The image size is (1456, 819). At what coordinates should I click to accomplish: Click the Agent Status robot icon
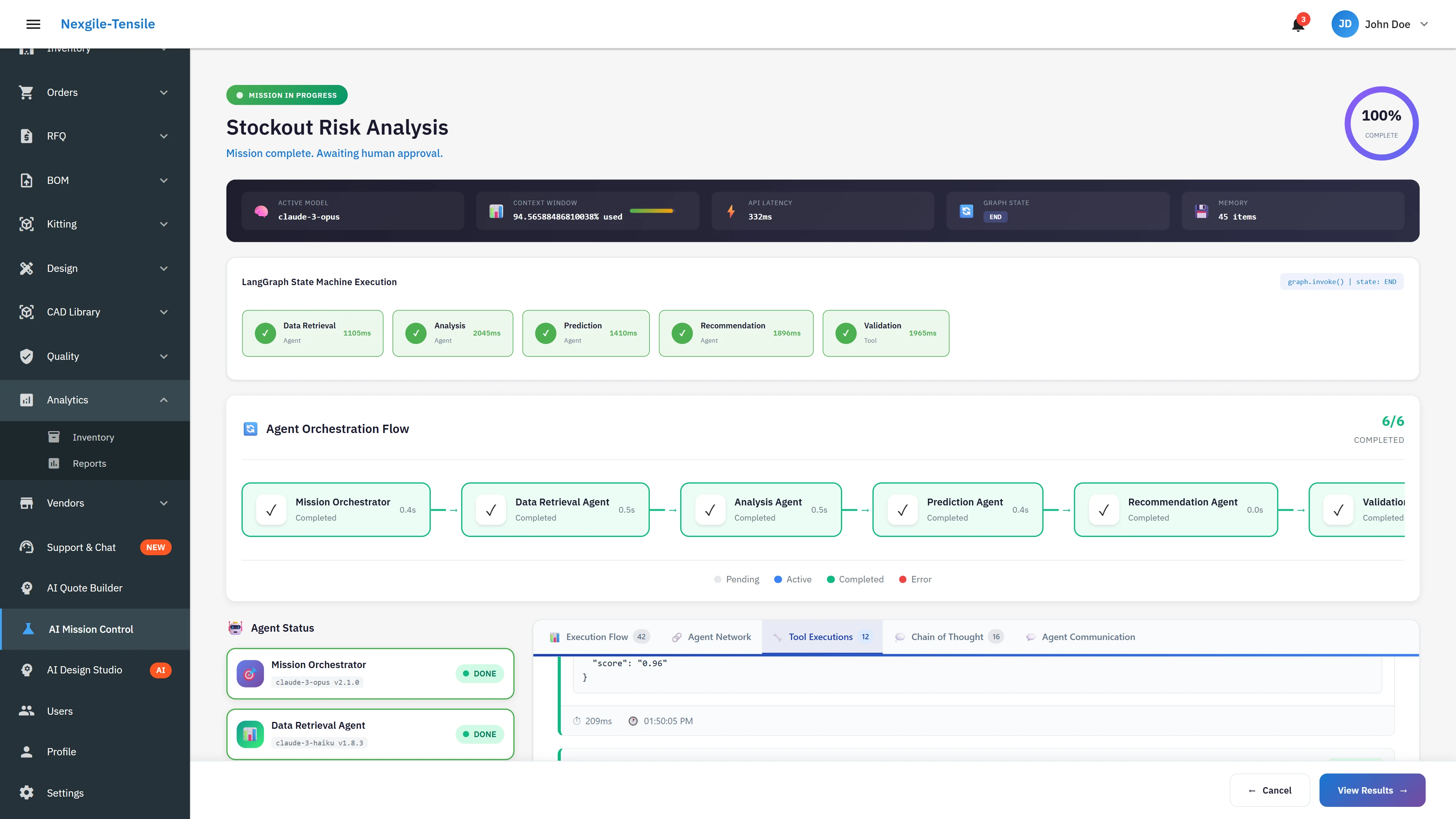[236, 628]
